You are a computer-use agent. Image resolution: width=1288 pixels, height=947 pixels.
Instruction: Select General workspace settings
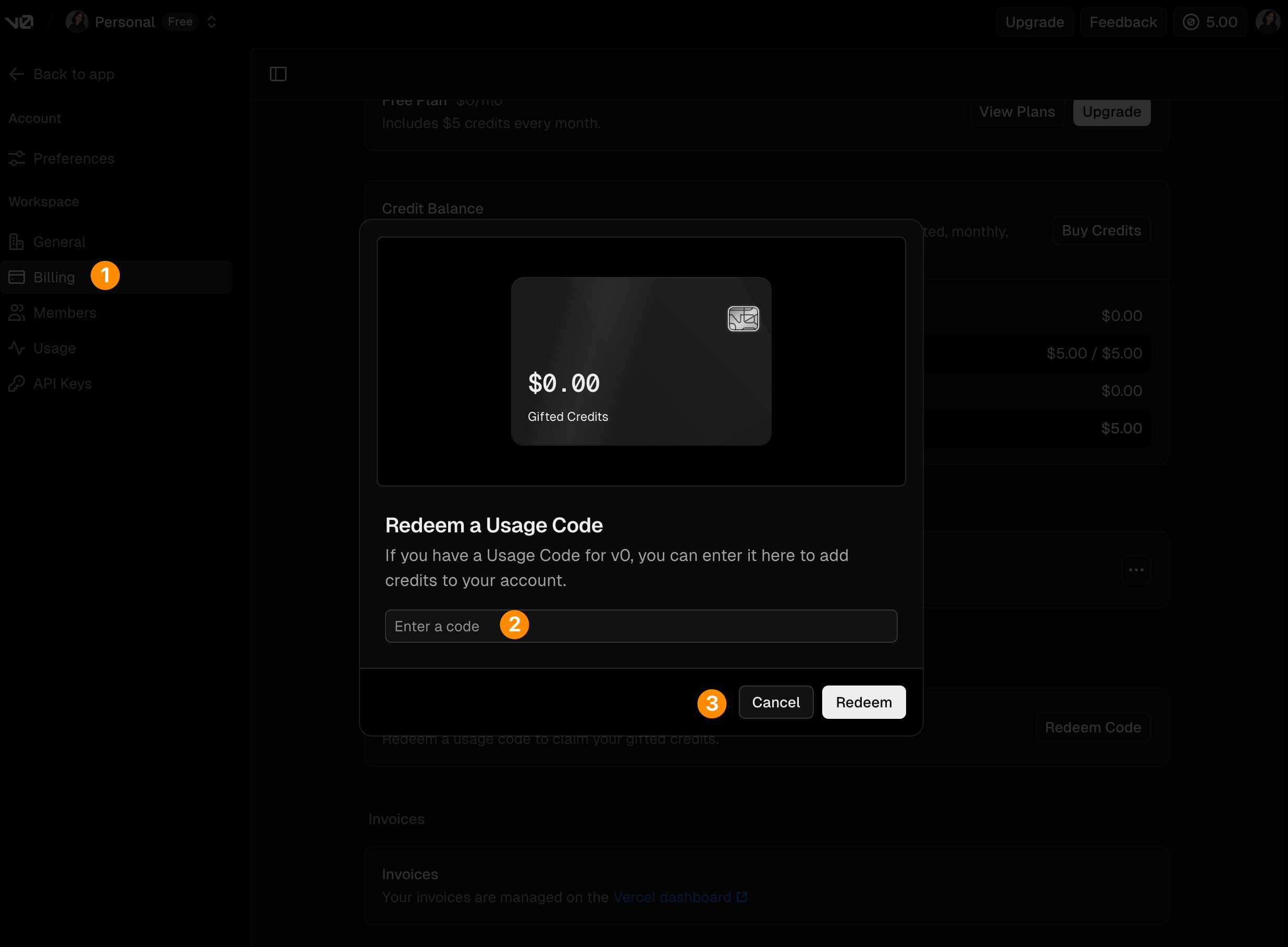[x=59, y=242]
